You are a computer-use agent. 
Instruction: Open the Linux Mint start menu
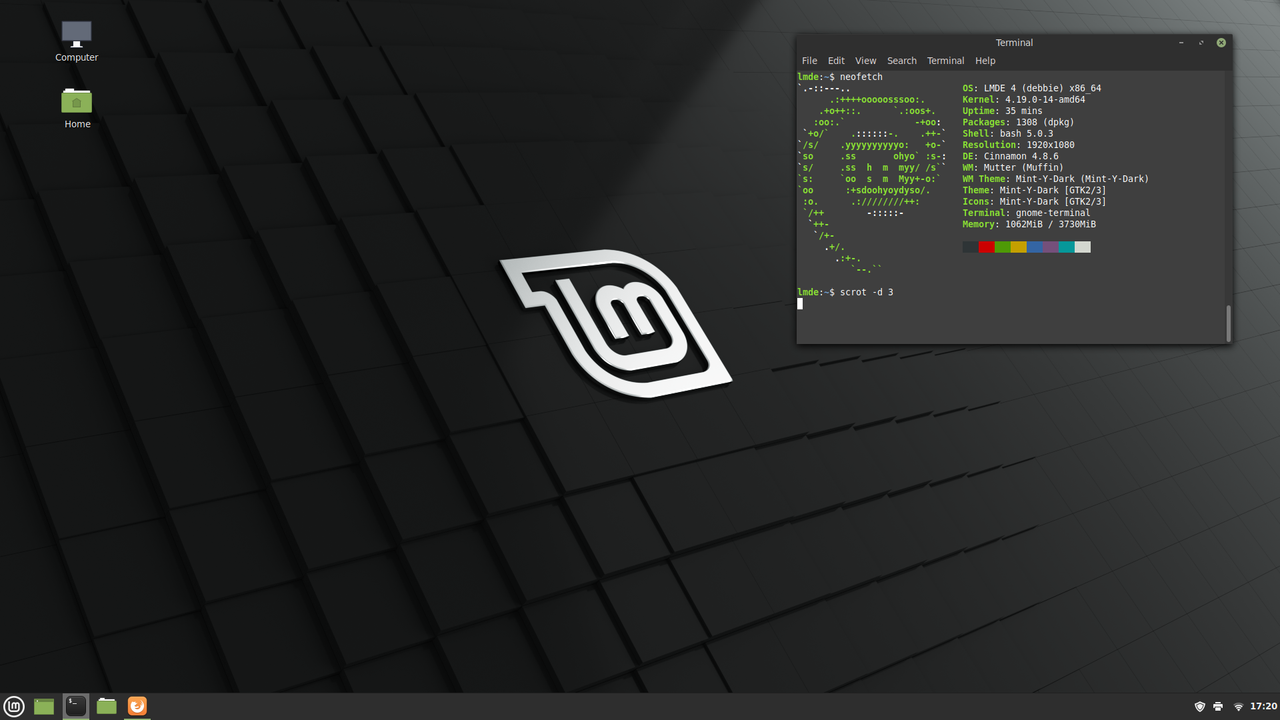(x=13, y=706)
